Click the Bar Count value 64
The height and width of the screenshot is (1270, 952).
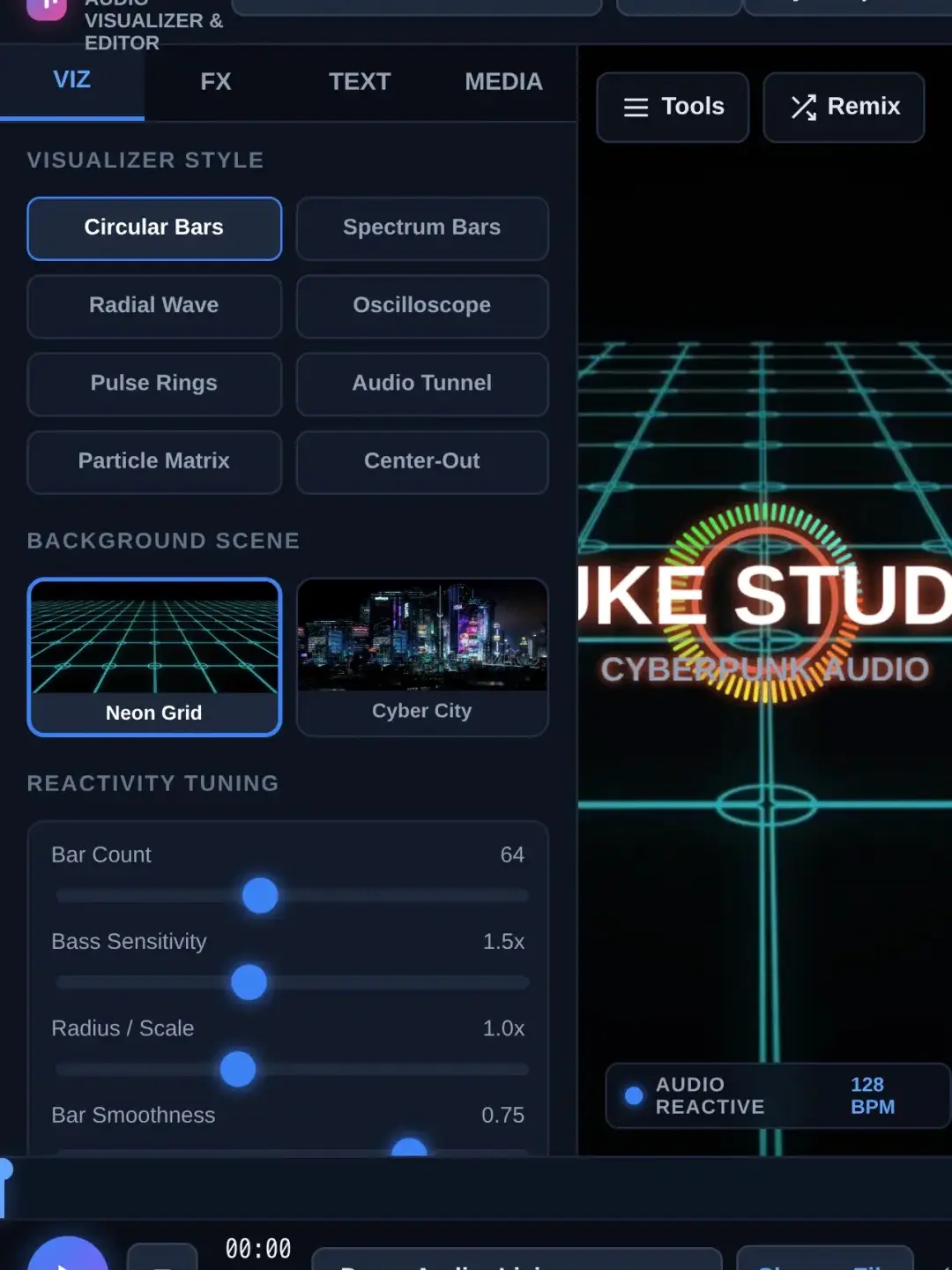(x=512, y=855)
